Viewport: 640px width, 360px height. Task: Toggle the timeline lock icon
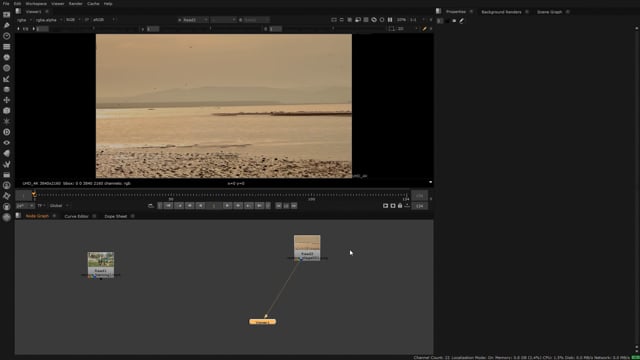tap(400, 206)
